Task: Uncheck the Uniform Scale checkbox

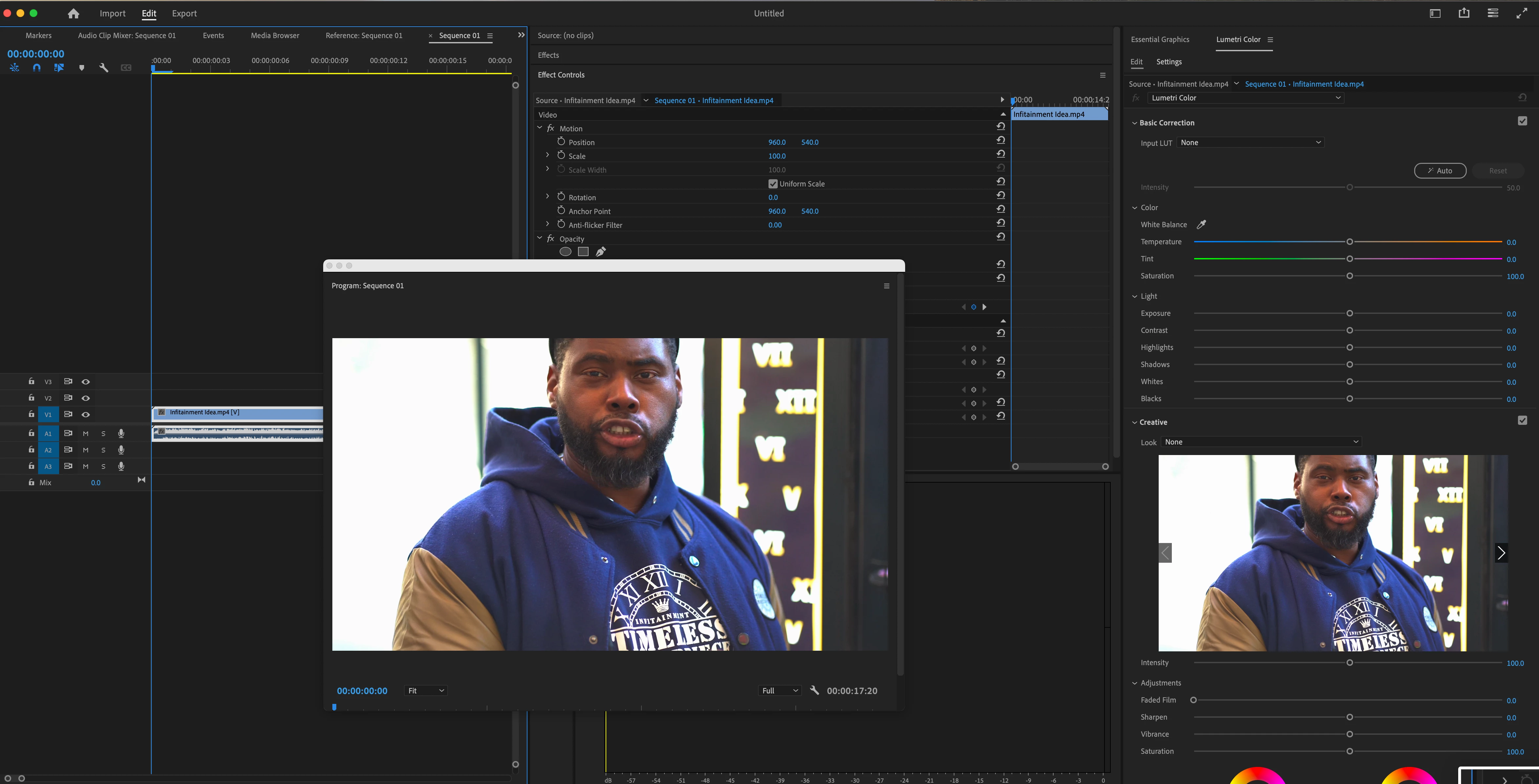Action: (773, 184)
